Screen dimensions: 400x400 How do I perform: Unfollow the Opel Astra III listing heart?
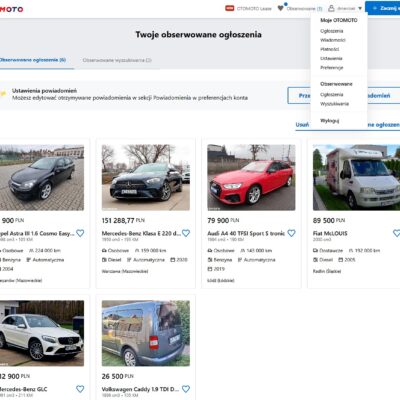click(x=80, y=233)
